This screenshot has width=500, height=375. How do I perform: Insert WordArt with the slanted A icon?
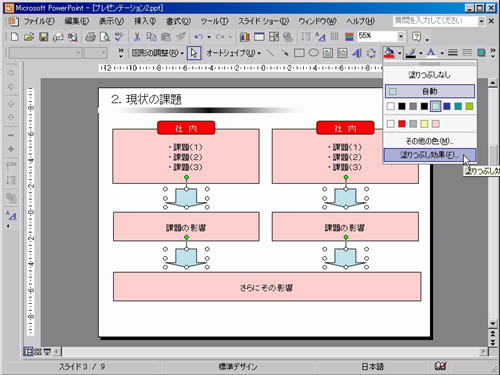click(x=357, y=53)
